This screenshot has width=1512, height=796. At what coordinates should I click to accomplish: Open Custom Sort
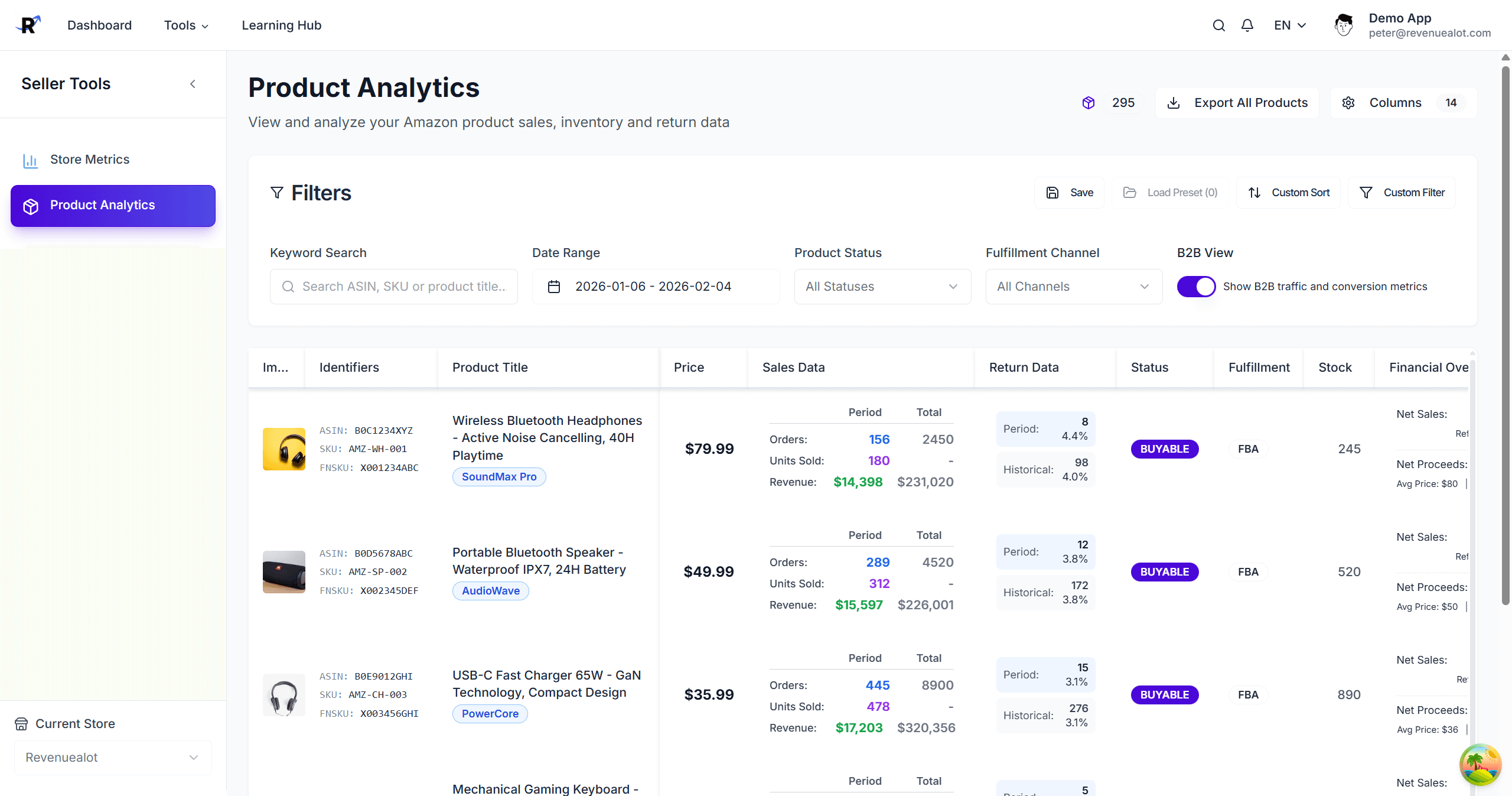tap(1288, 192)
